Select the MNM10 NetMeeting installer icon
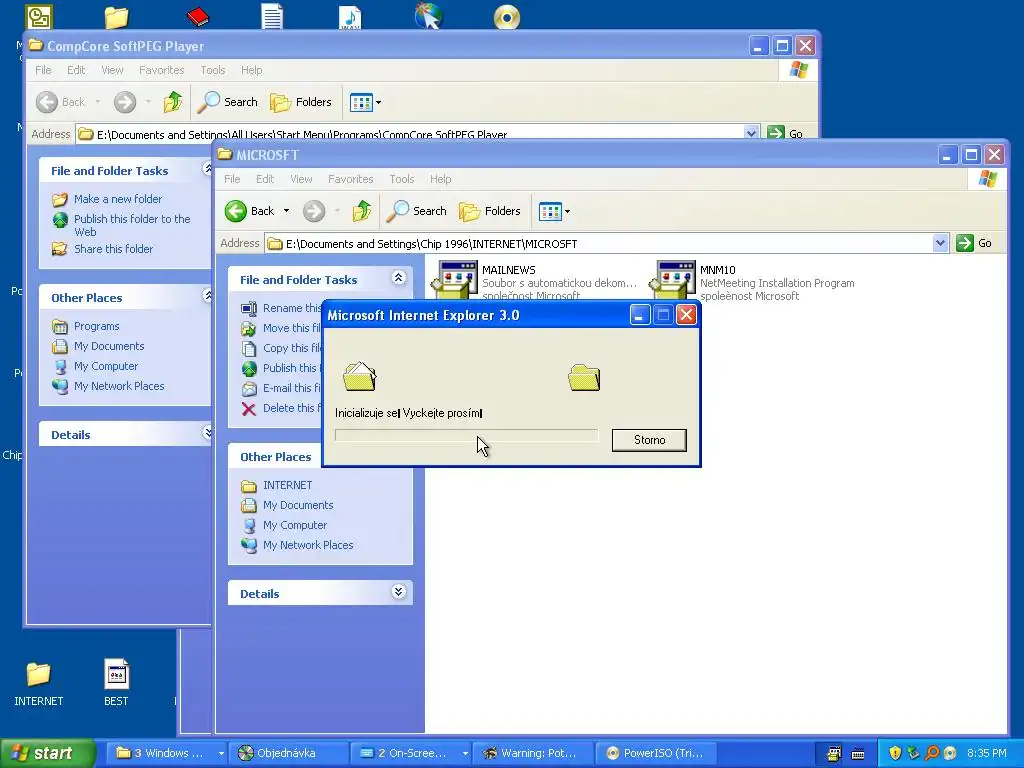Viewport: 1024px width, 768px height. coord(673,280)
